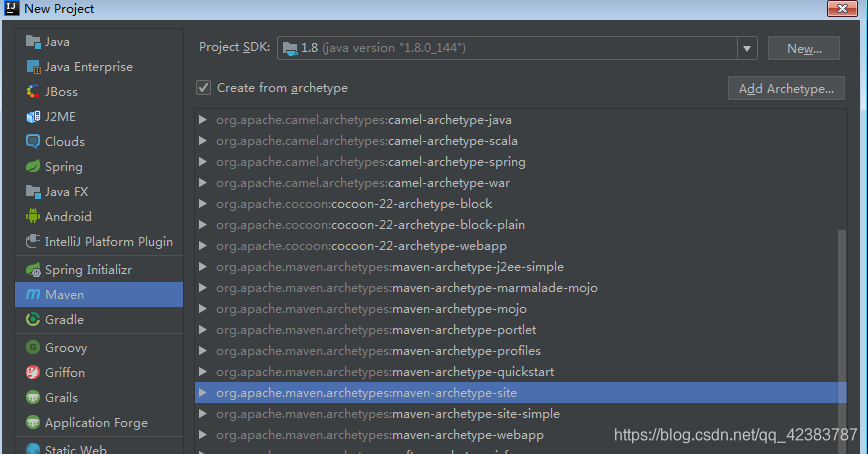
Task: Click the Griffon icon
Action: (x=33, y=372)
